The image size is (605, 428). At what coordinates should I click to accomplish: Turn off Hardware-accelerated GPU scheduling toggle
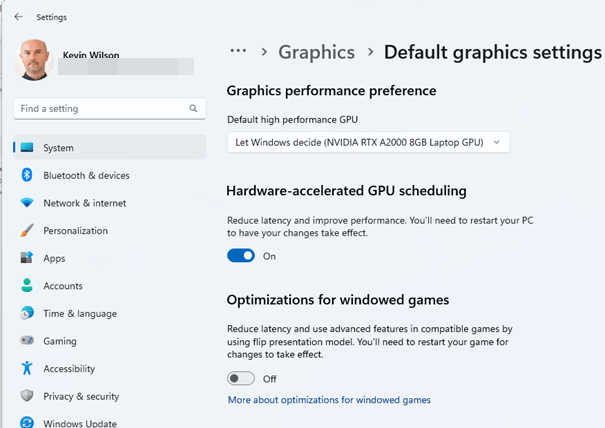click(x=241, y=256)
